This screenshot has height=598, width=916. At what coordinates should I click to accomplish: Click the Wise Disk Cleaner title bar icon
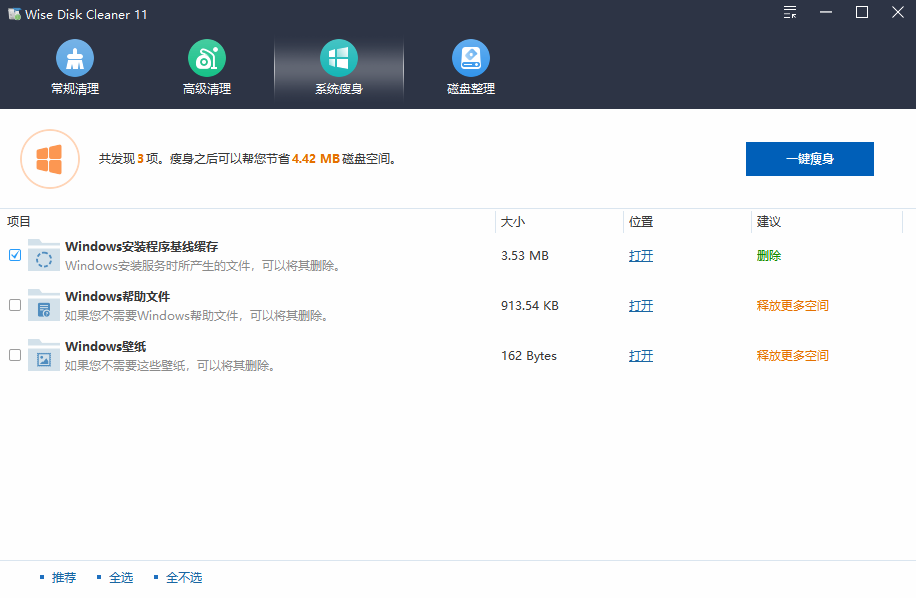click(14, 13)
